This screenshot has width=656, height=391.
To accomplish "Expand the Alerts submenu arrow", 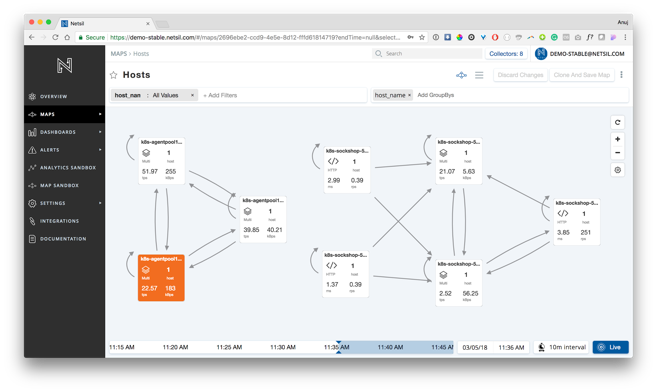I will tap(100, 150).
